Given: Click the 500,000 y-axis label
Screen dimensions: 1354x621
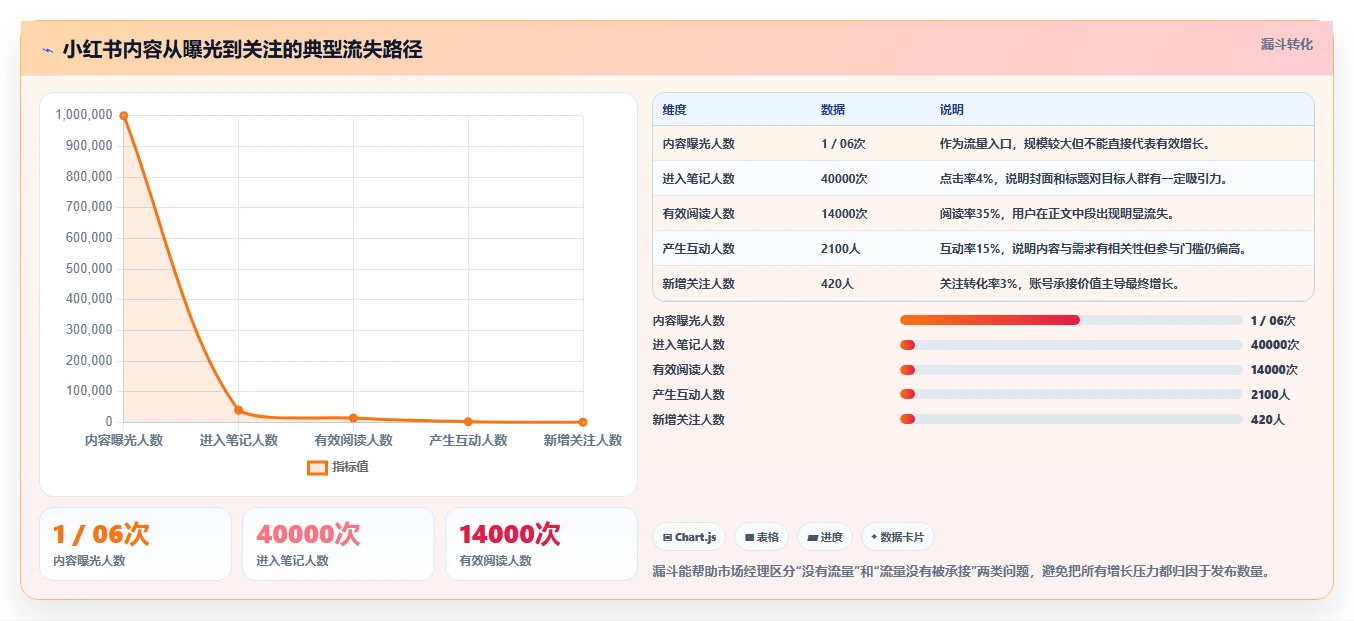Looking at the screenshot, I should 89,268.
